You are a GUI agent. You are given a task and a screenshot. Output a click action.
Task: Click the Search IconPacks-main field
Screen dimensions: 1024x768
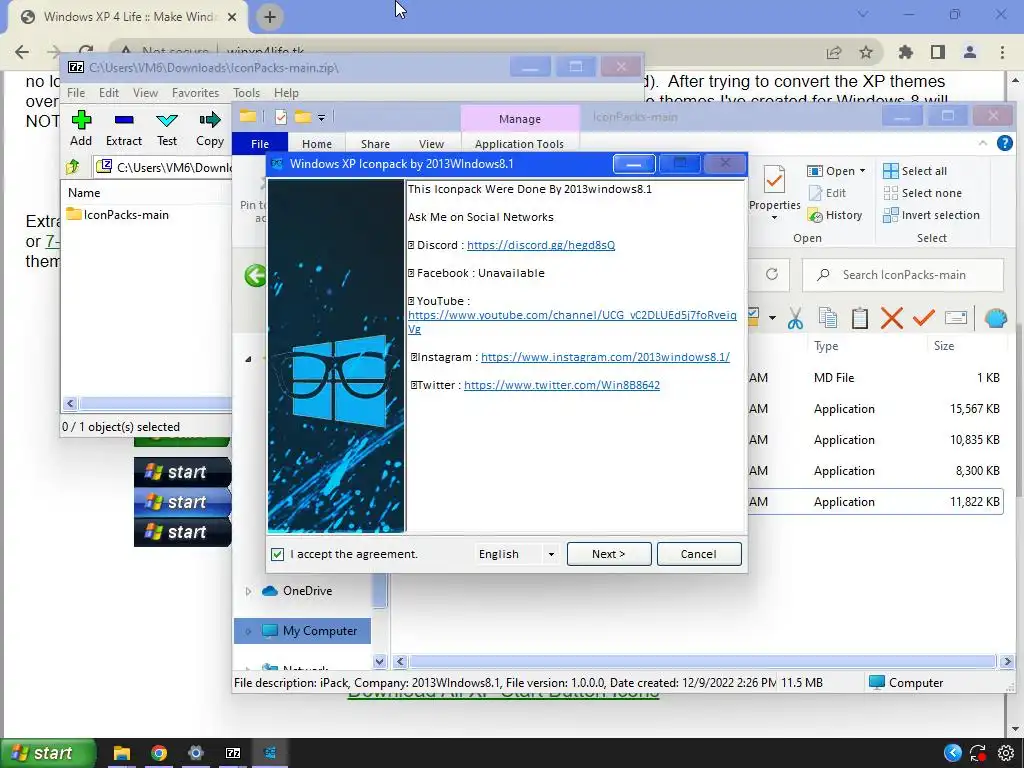pyautogui.click(x=903, y=275)
